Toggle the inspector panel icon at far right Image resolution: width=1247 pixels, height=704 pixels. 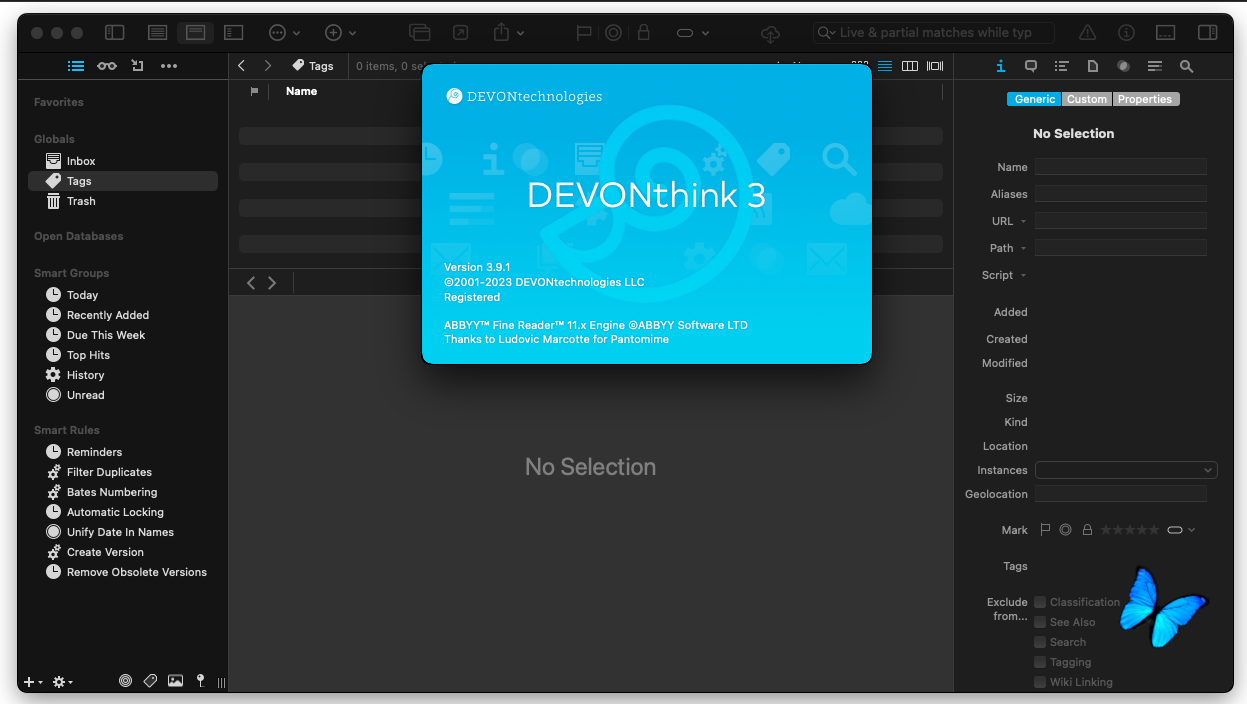(x=1208, y=33)
